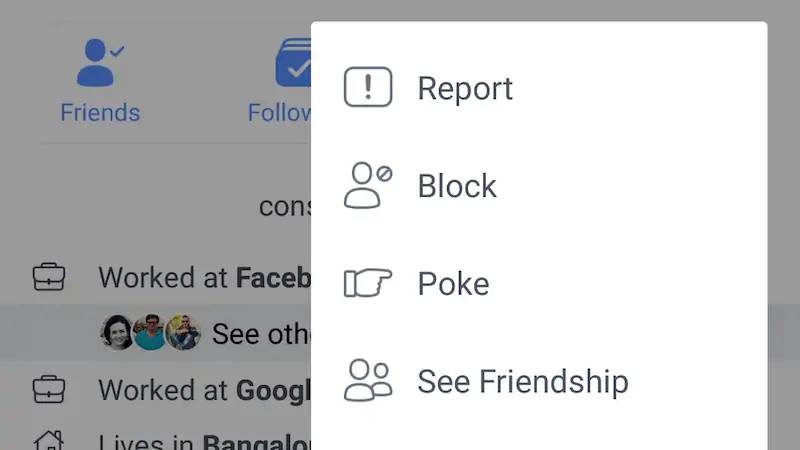Viewport: 800px width, 450px height.
Task: Click the Block person icon
Action: pos(367,185)
